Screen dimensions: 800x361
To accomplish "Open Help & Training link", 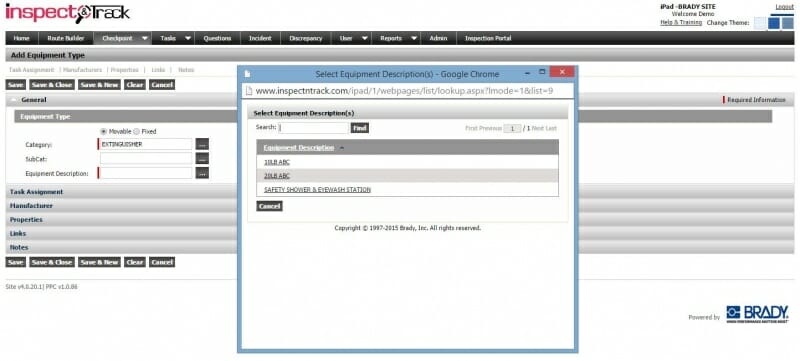I will pos(681,22).
